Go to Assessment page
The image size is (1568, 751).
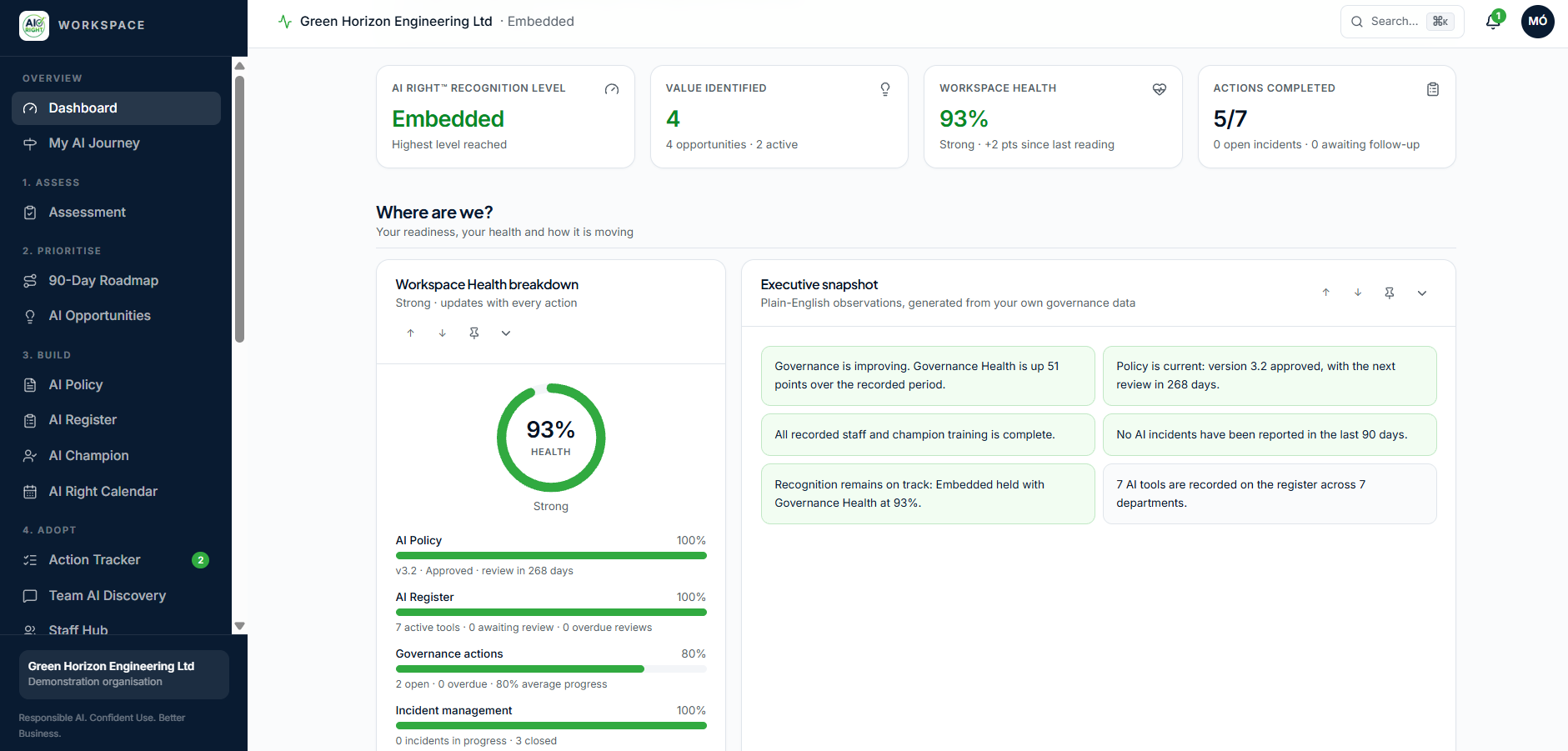(116, 213)
